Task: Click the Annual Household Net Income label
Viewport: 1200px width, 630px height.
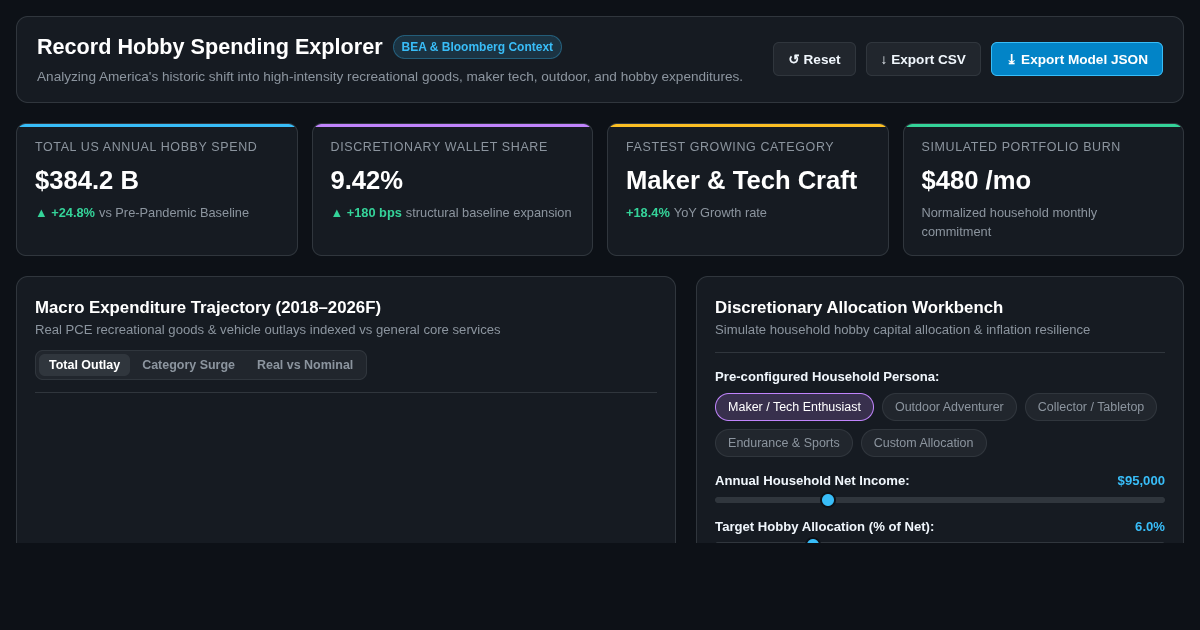Action: point(812,480)
